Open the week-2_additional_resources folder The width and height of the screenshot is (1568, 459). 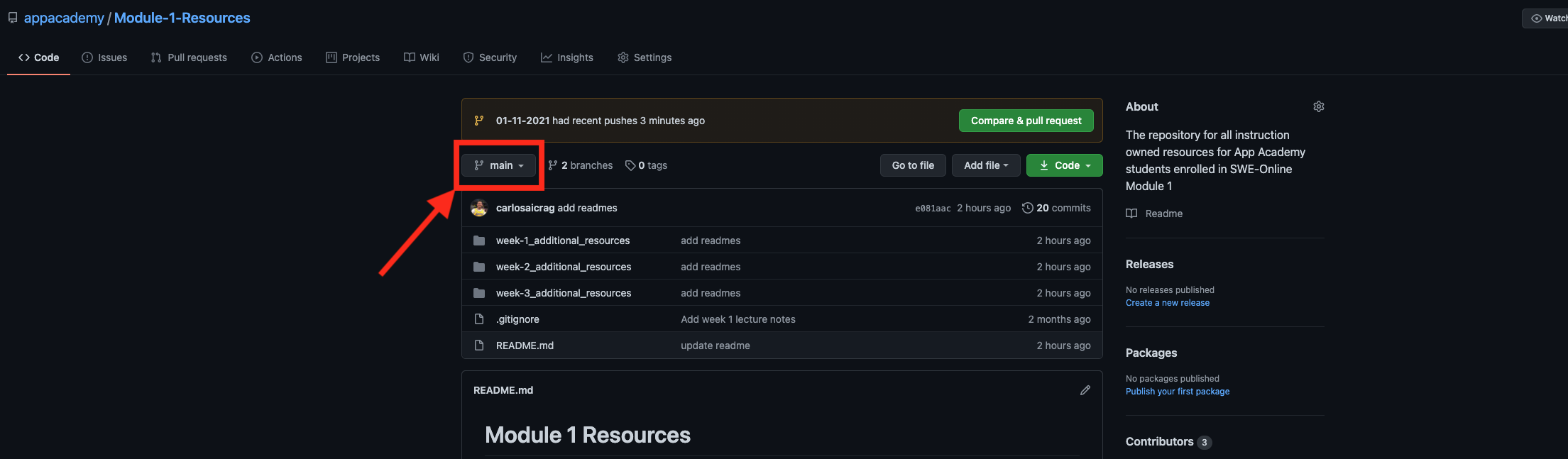[x=564, y=267]
